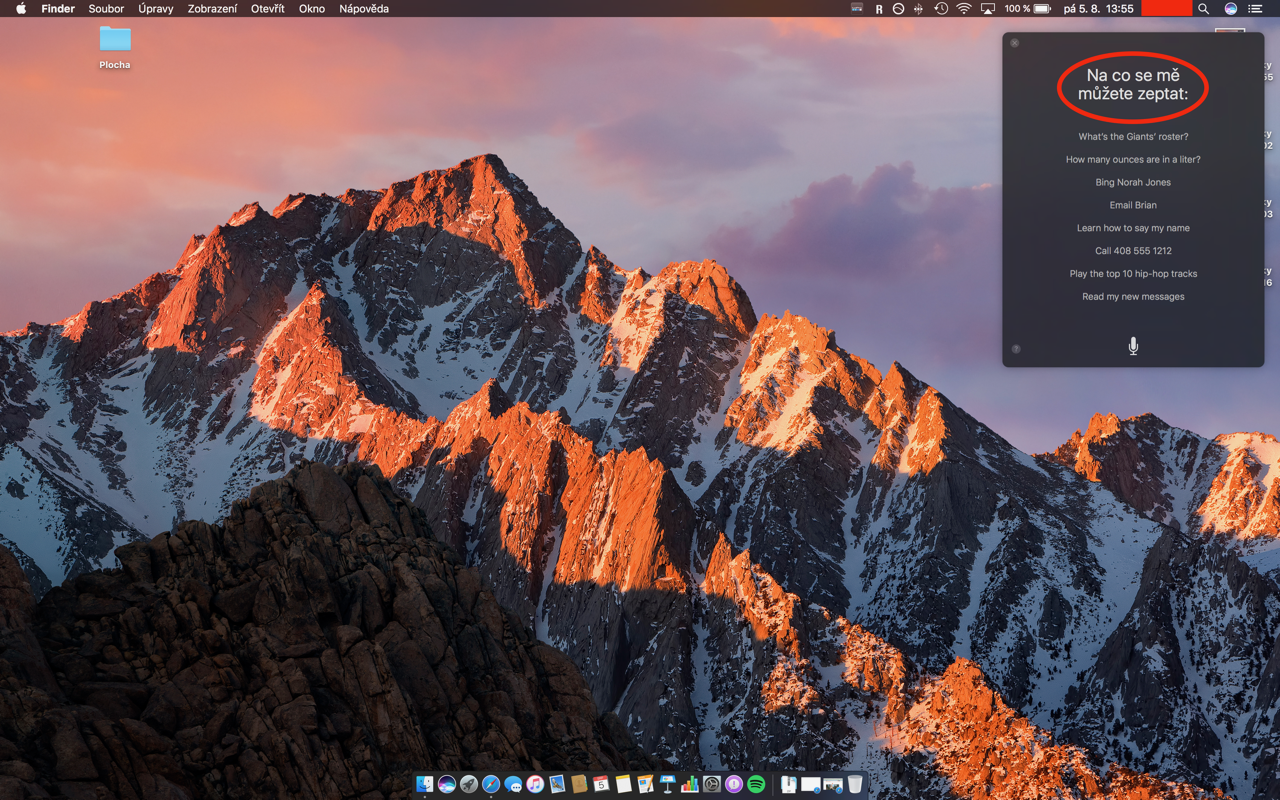Close the Siri panel
Image resolution: width=1280 pixels, height=800 pixels.
tap(1015, 43)
